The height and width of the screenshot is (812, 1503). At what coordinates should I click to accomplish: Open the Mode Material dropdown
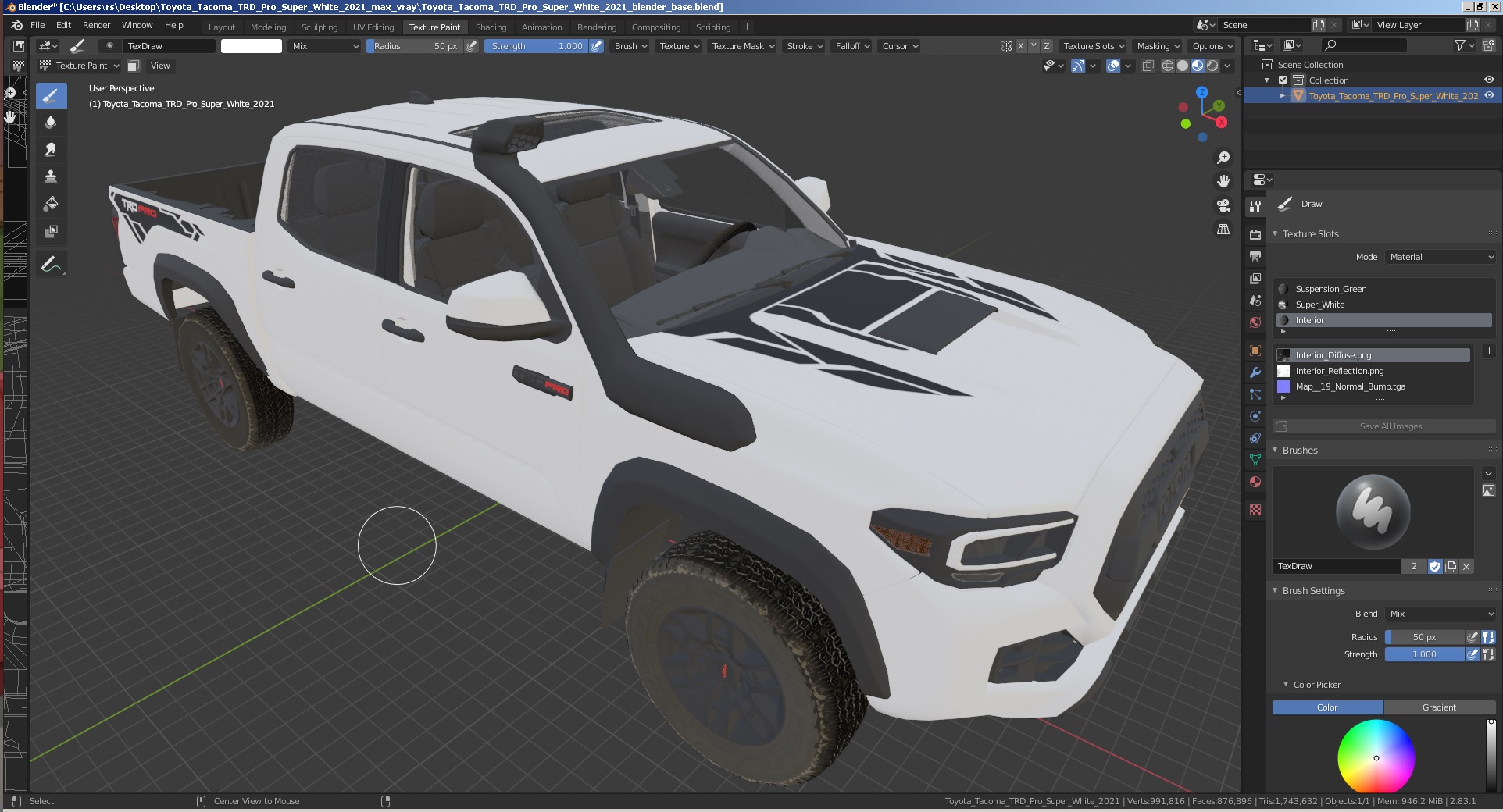tap(1441, 257)
